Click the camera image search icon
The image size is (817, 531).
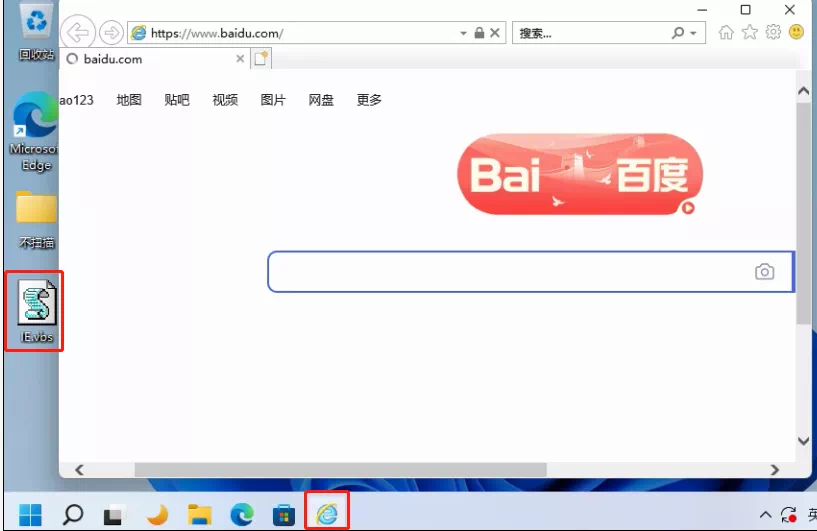pos(764,271)
